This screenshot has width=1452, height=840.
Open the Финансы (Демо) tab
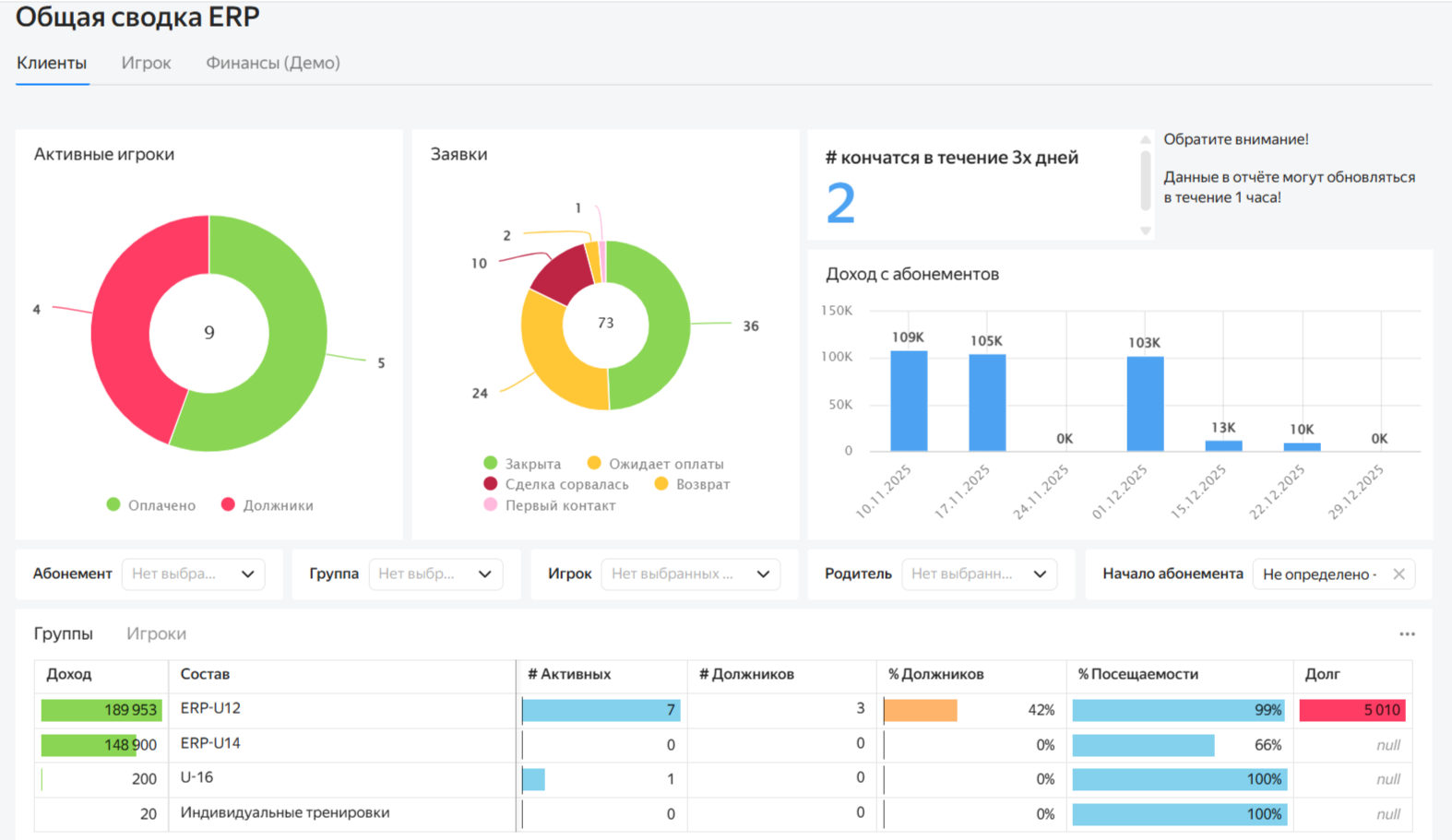click(x=272, y=63)
